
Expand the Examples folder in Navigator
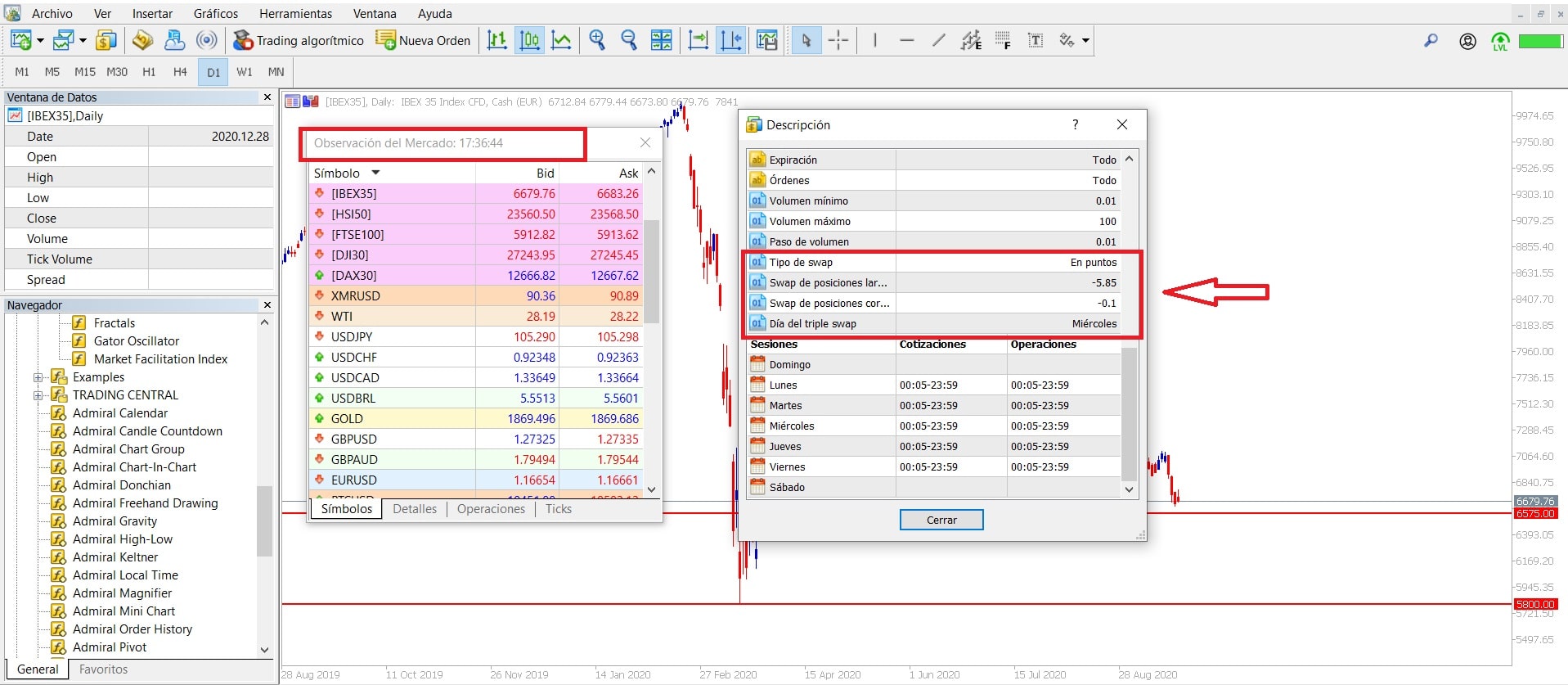pos(38,377)
